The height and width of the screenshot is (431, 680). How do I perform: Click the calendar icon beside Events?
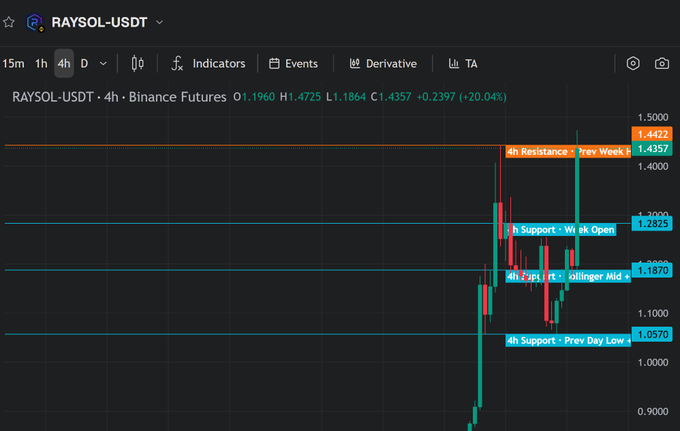point(274,64)
